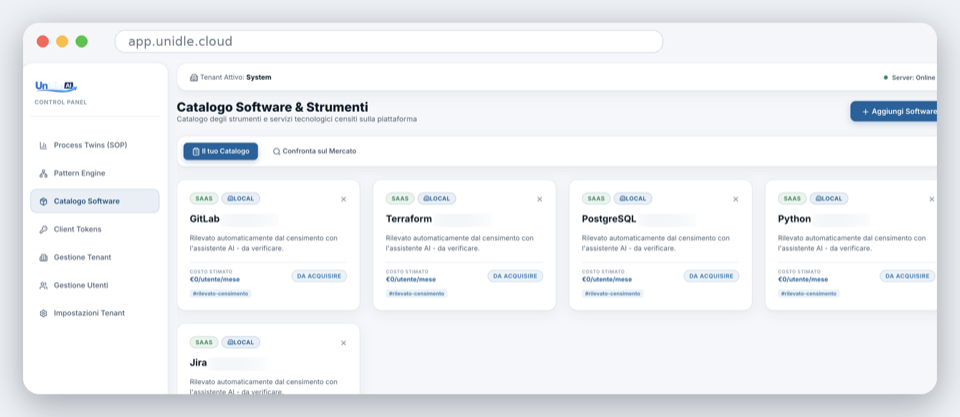Image resolution: width=960 pixels, height=417 pixels.
Task: Click Catalogo Software & Strumenti heading
Action: point(272,107)
